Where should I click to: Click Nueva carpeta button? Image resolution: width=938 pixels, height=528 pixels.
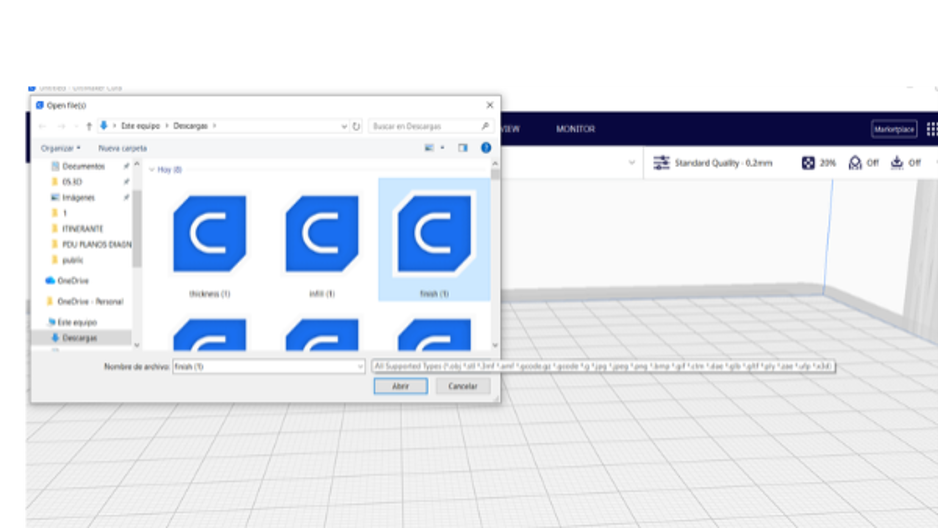coord(123,148)
